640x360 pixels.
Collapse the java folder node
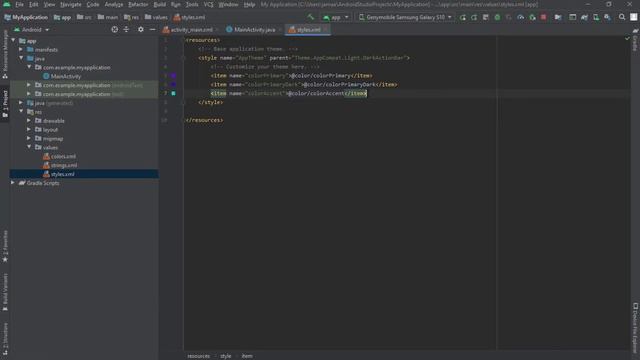21,58
